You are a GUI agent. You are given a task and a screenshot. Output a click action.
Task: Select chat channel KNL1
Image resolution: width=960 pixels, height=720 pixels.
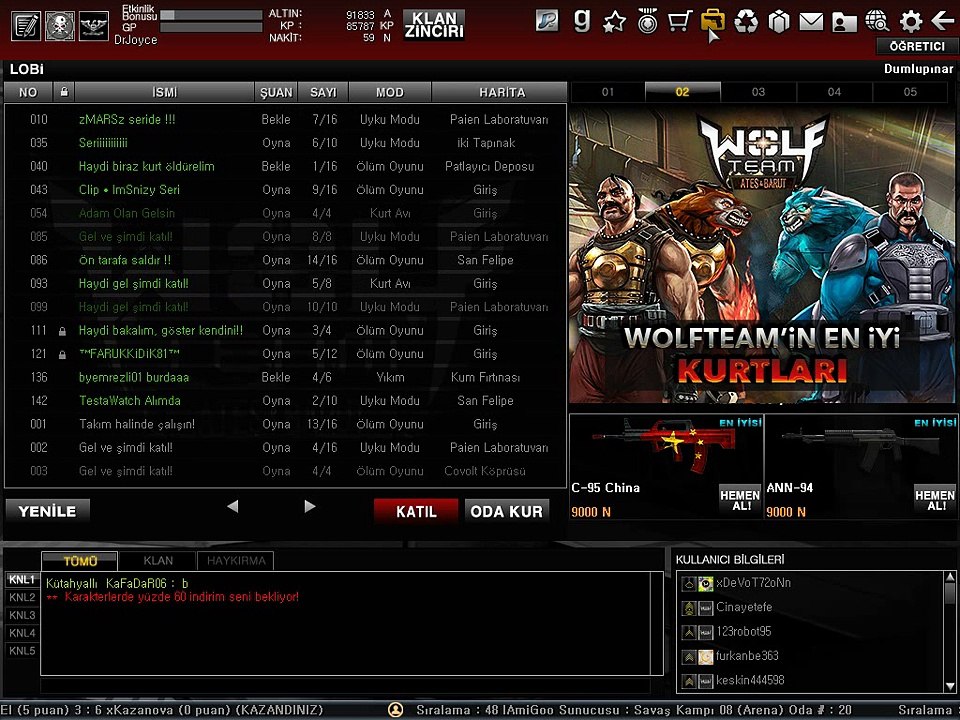(22, 579)
